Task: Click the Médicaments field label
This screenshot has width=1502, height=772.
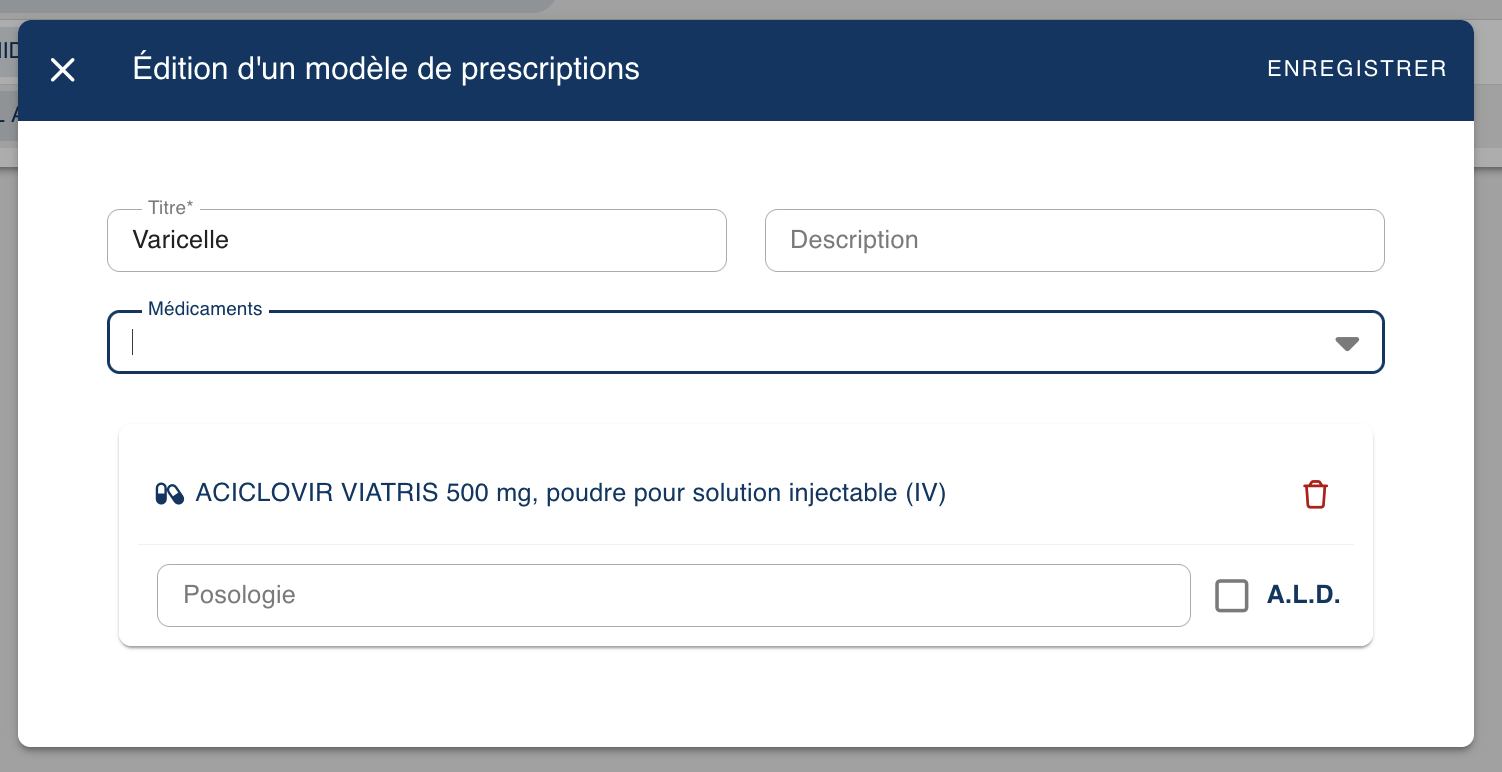Action: click(x=205, y=309)
